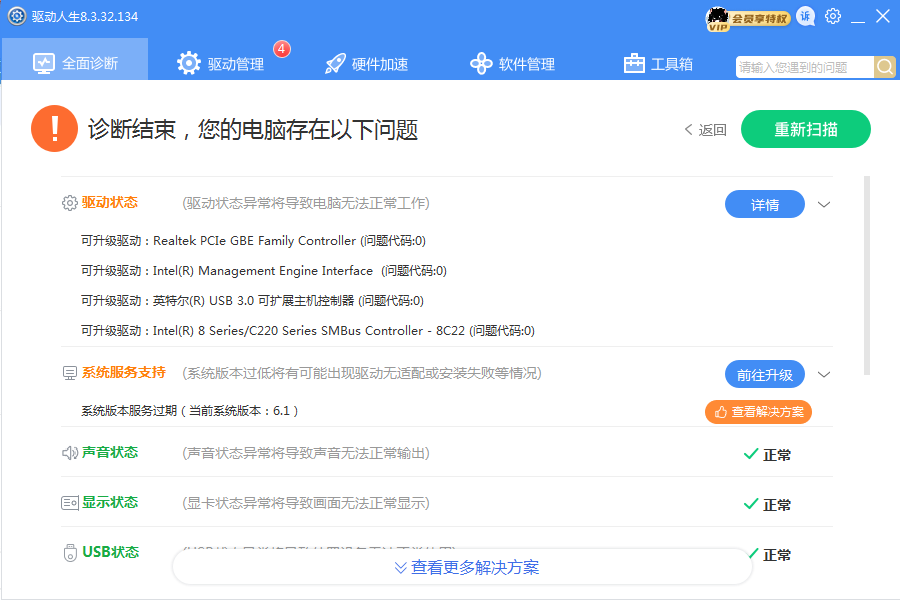Click the USB状态 heading
The image size is (900, 600).
pyautogui.click(x=110, y=552)
